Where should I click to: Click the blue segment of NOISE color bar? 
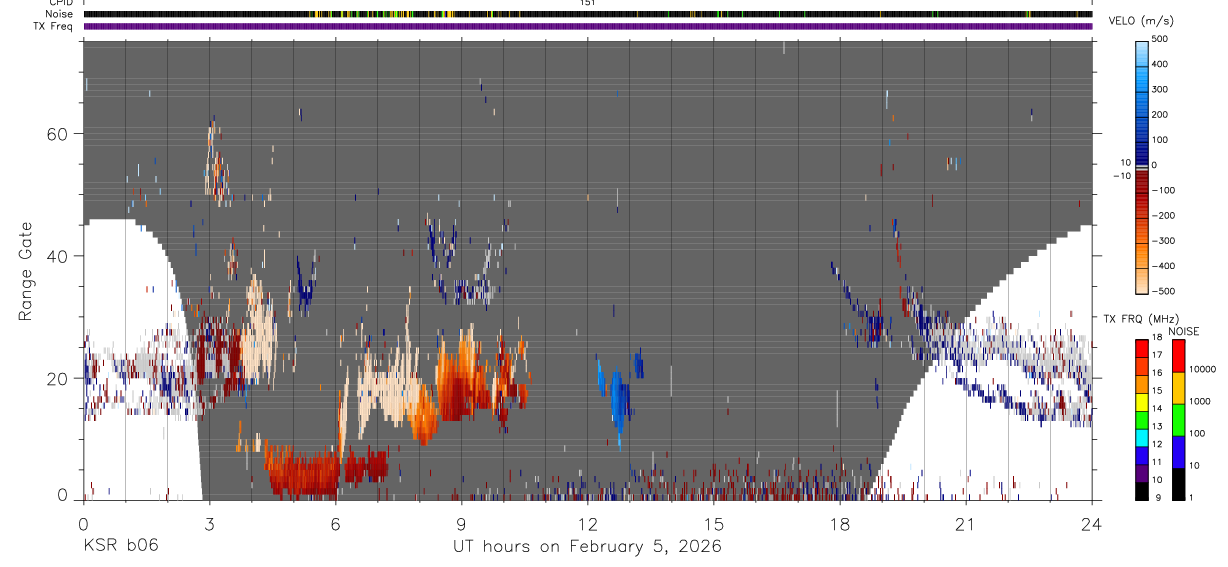click(1178, 451)
